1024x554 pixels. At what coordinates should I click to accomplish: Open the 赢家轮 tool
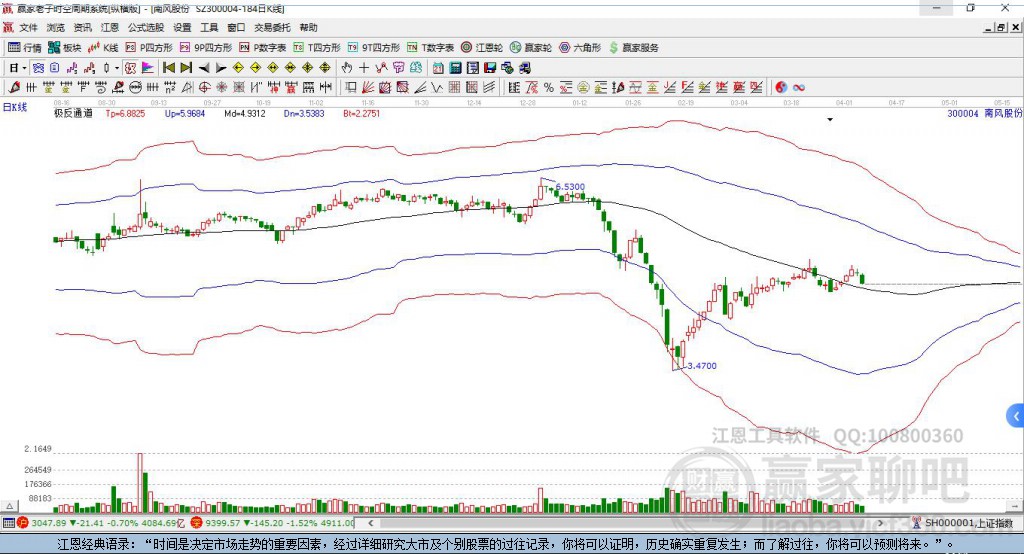point(530,48)
